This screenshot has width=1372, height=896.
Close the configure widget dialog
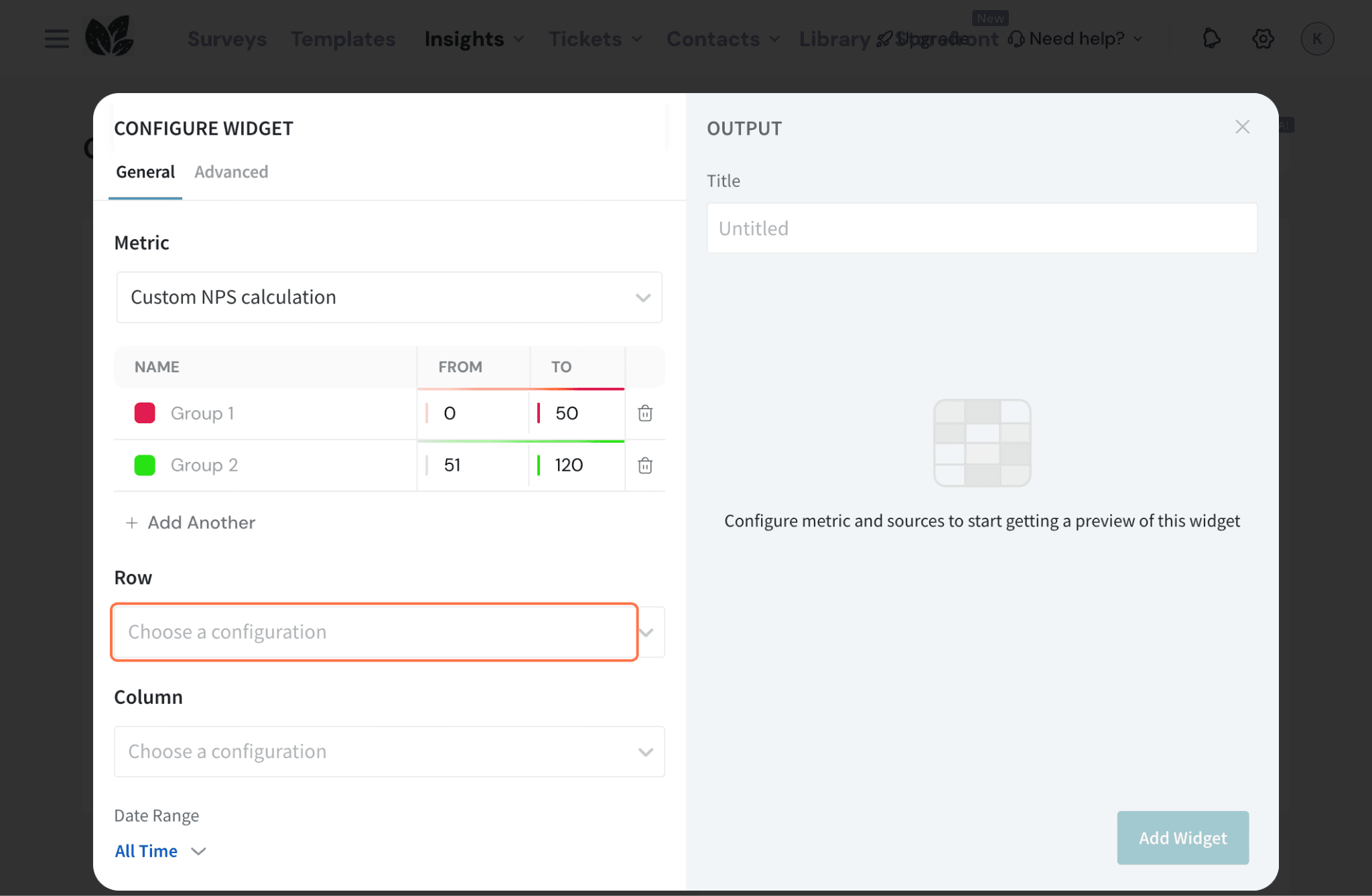coord(1242,127)
